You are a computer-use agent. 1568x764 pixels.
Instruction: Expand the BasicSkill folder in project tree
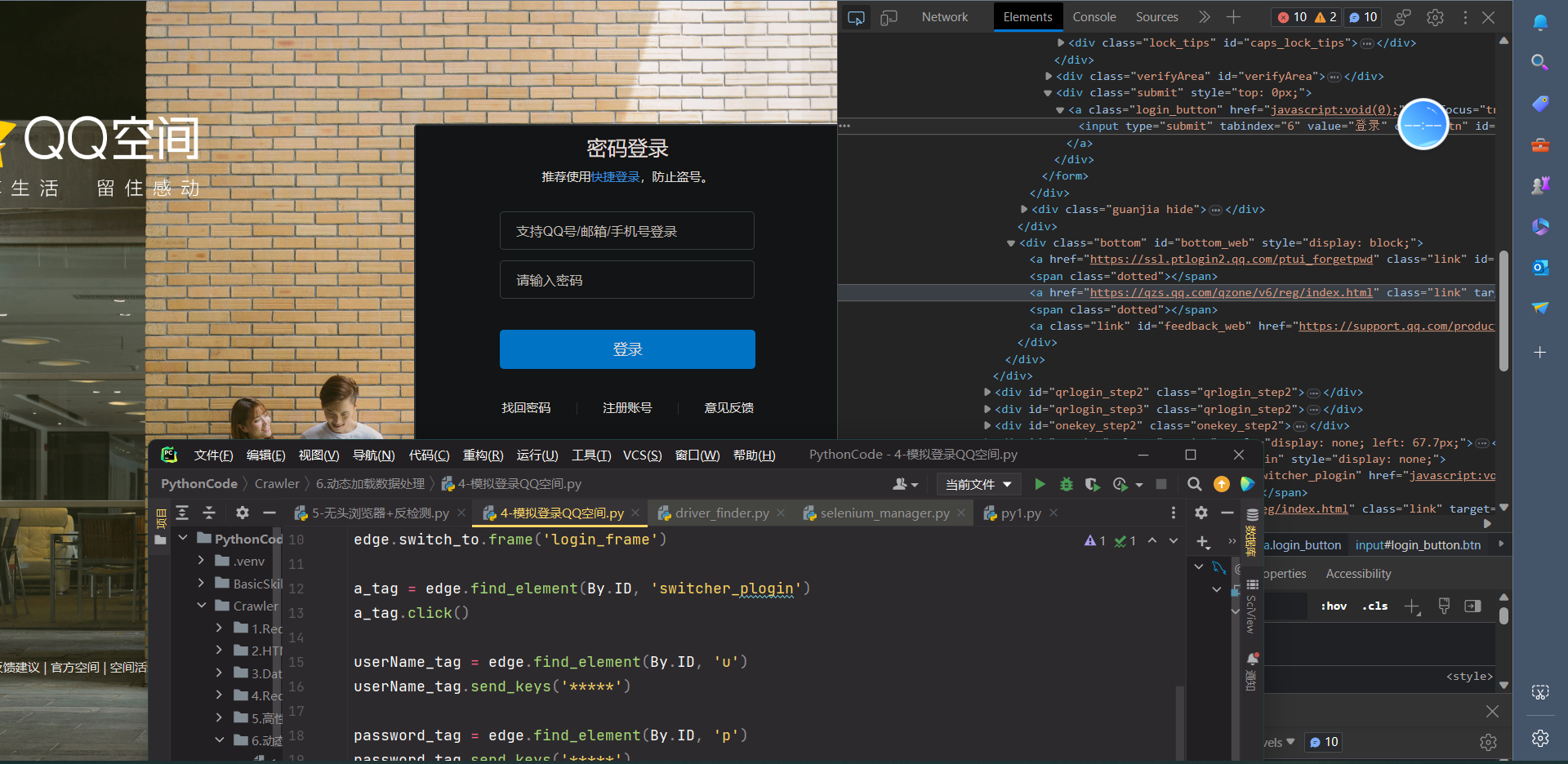pyautogui.click(x=201, y=583)
